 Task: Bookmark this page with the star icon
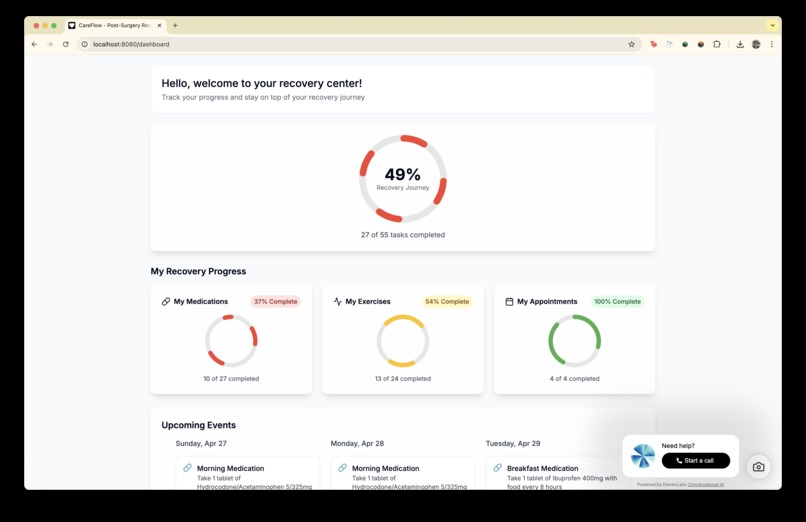[631, 44]
